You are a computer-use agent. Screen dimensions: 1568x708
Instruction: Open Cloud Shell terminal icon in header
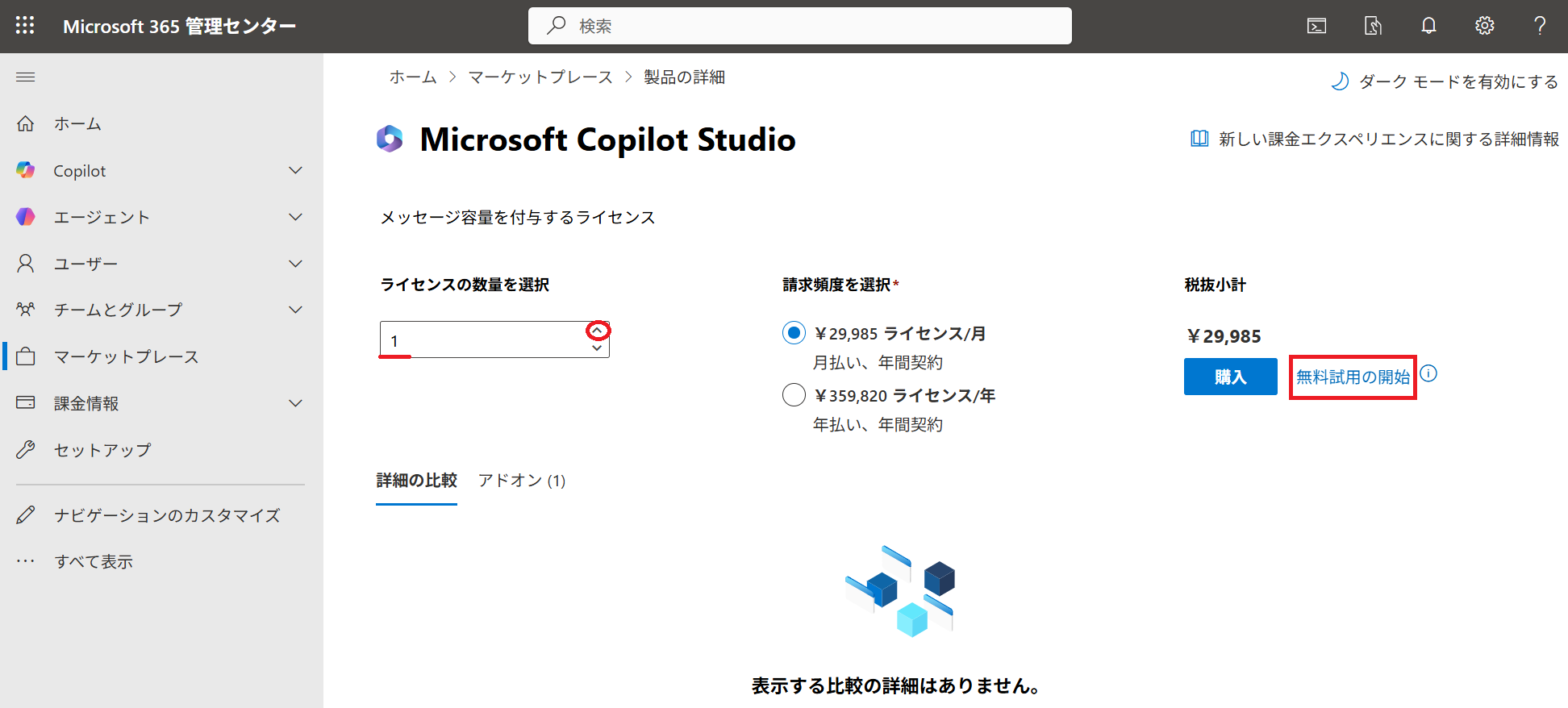(1316, 26)
